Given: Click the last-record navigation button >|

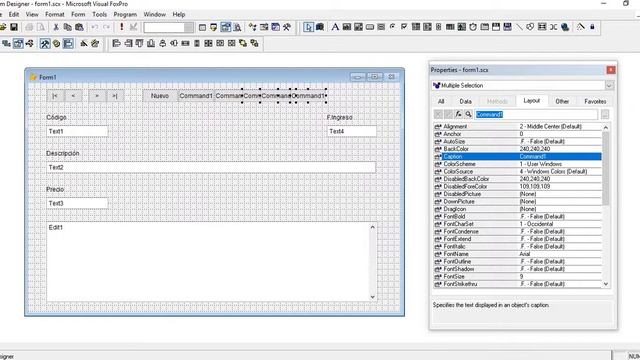Looking at the screenshot, I should (115, 96).
